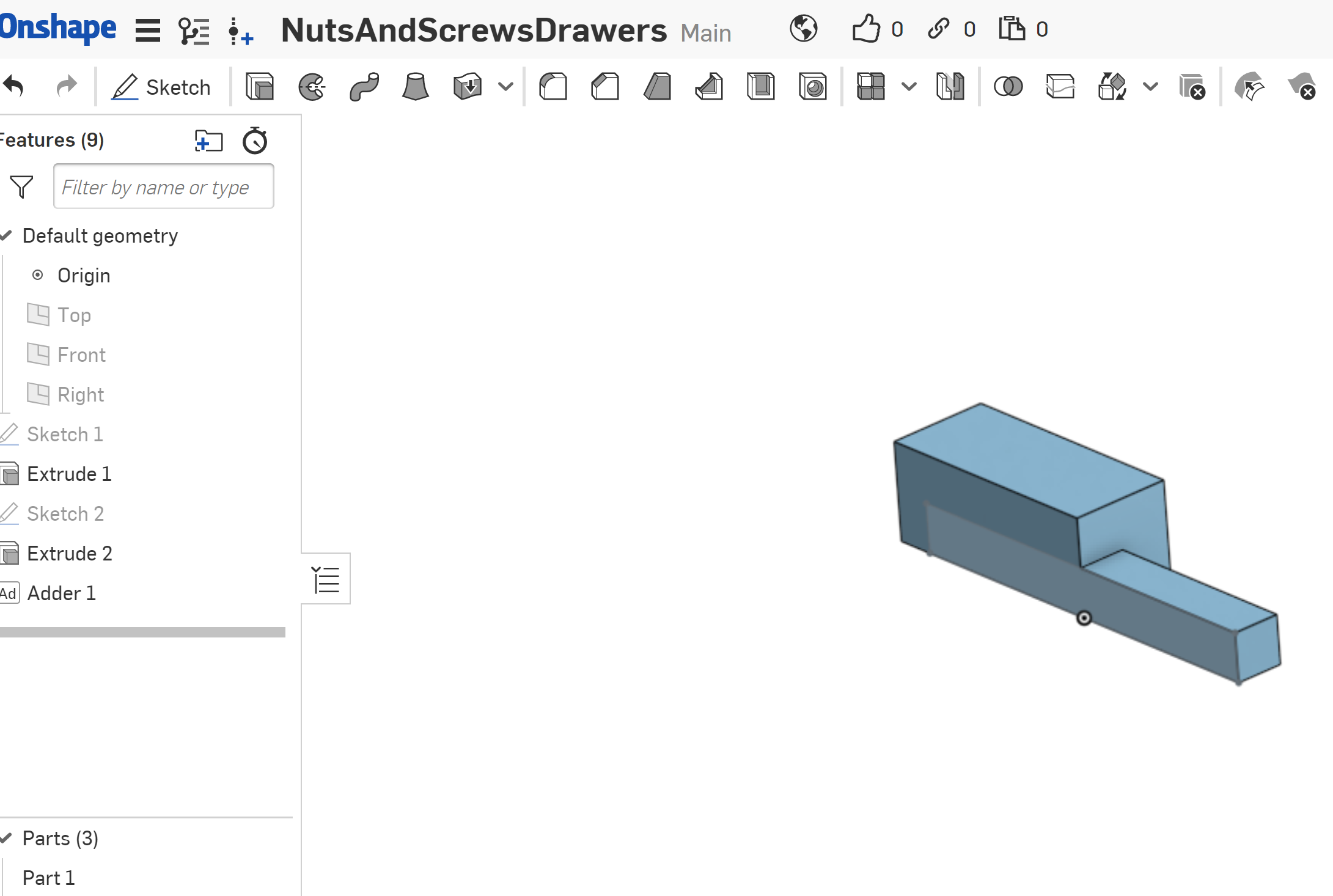Click the Filter by name or type field

tap(163, 186)
